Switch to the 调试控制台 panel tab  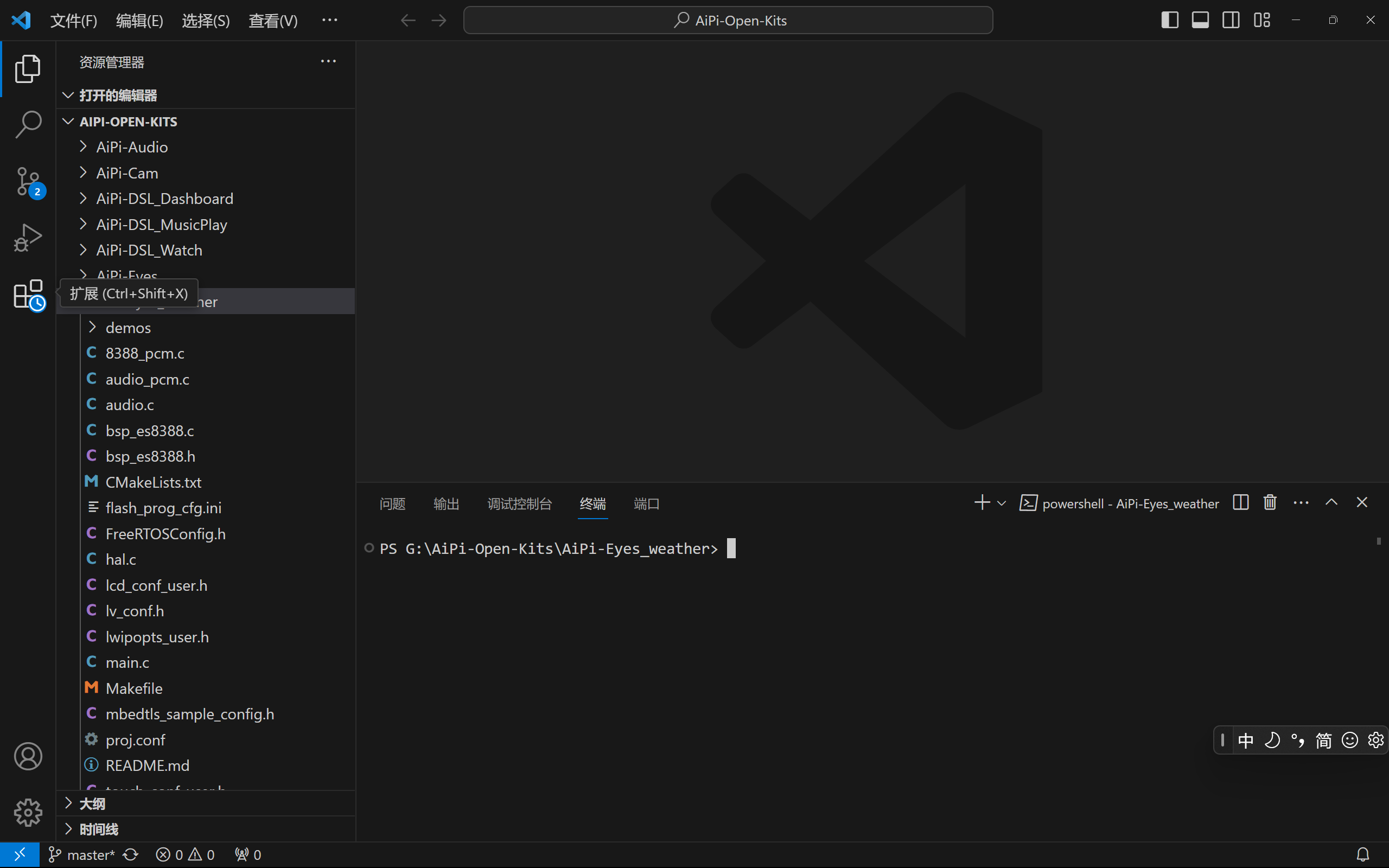[x=519, y=503]
